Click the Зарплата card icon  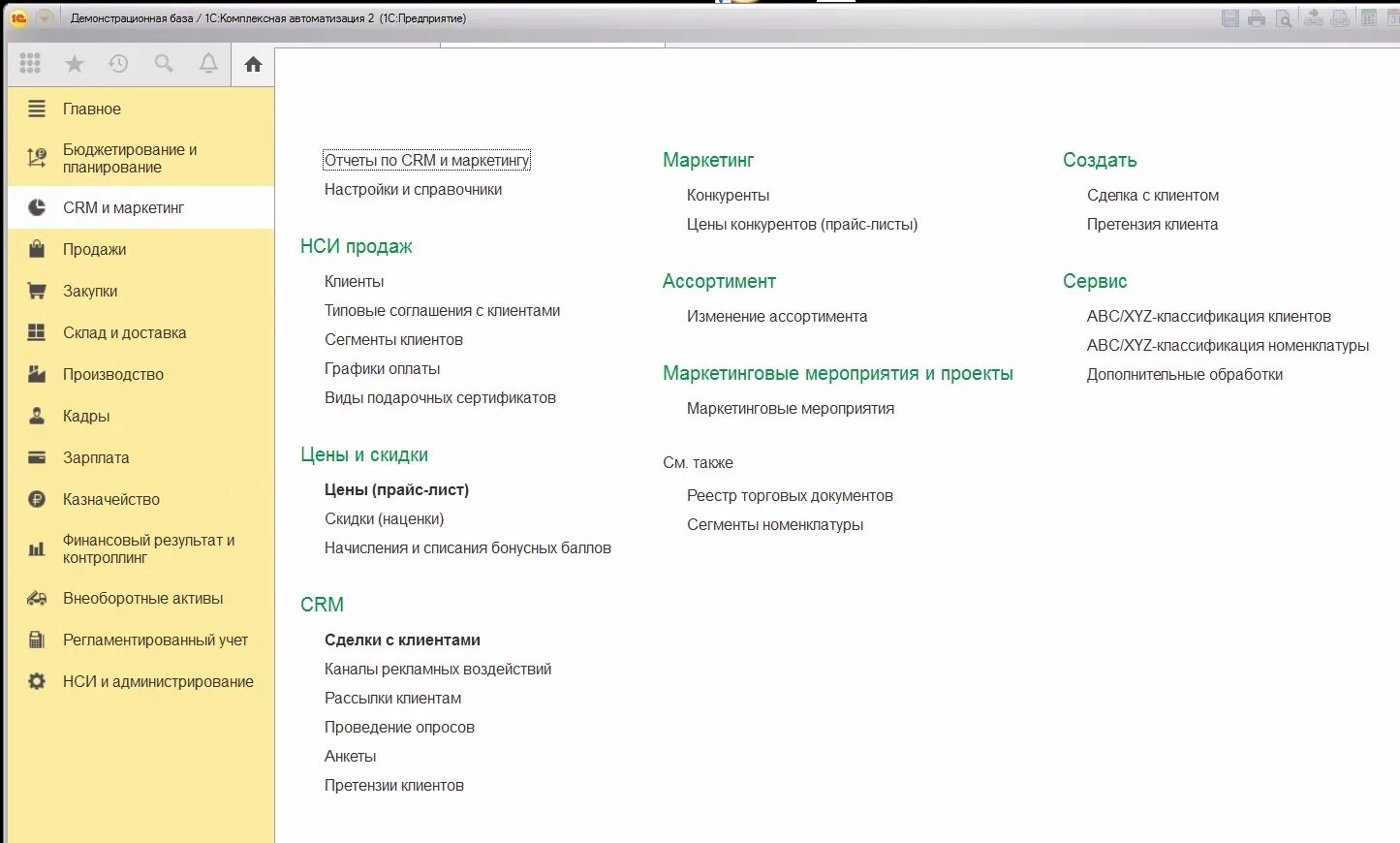37,457
